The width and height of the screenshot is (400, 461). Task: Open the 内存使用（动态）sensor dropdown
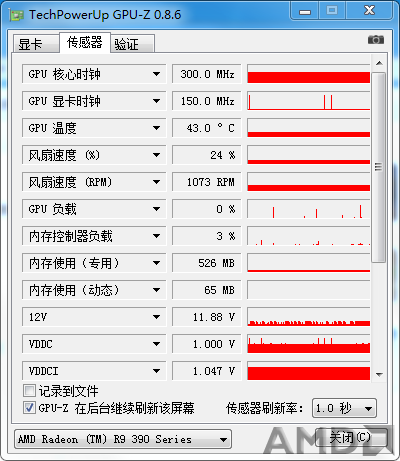point(94,290)
